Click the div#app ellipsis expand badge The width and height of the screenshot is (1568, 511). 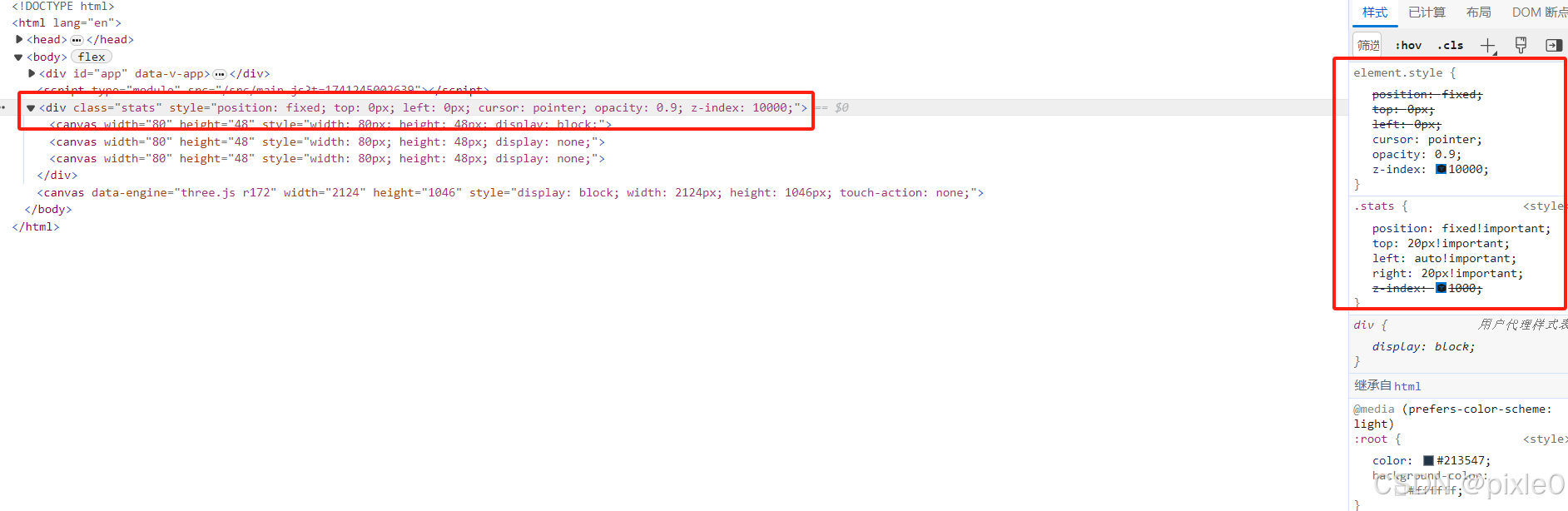220,74
